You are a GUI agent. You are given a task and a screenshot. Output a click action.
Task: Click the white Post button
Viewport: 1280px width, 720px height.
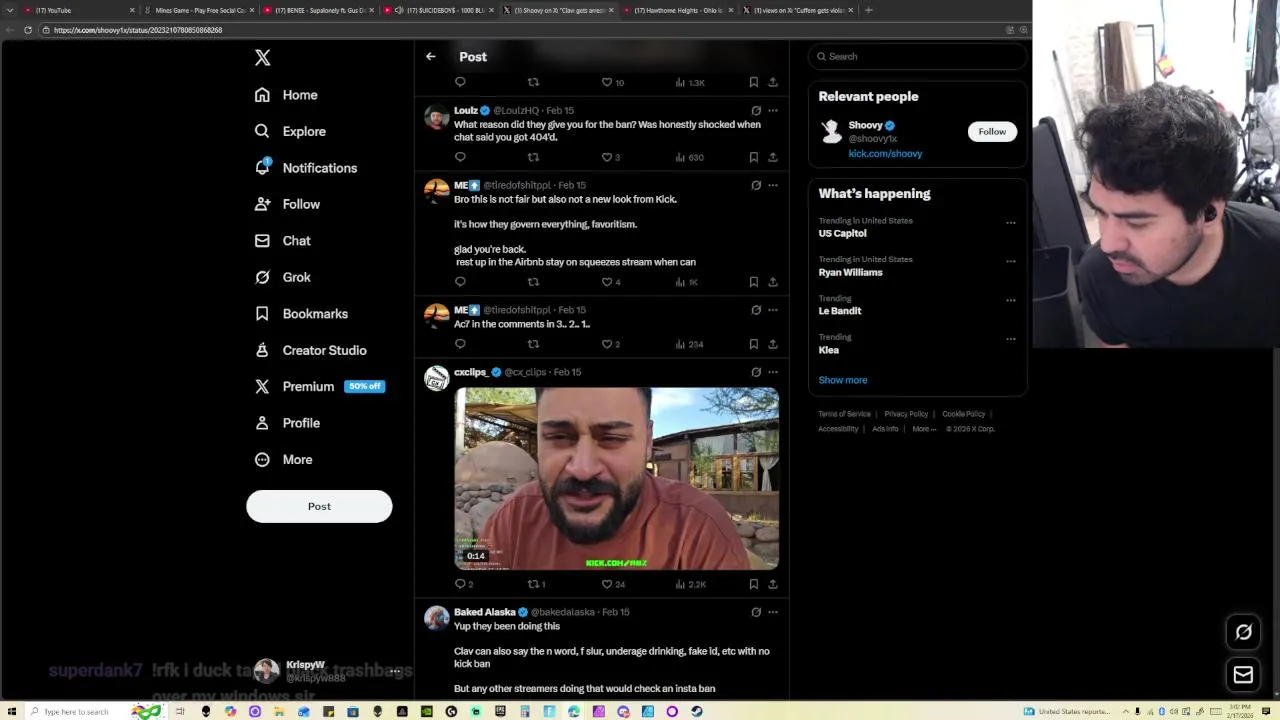tap(319, 506)
